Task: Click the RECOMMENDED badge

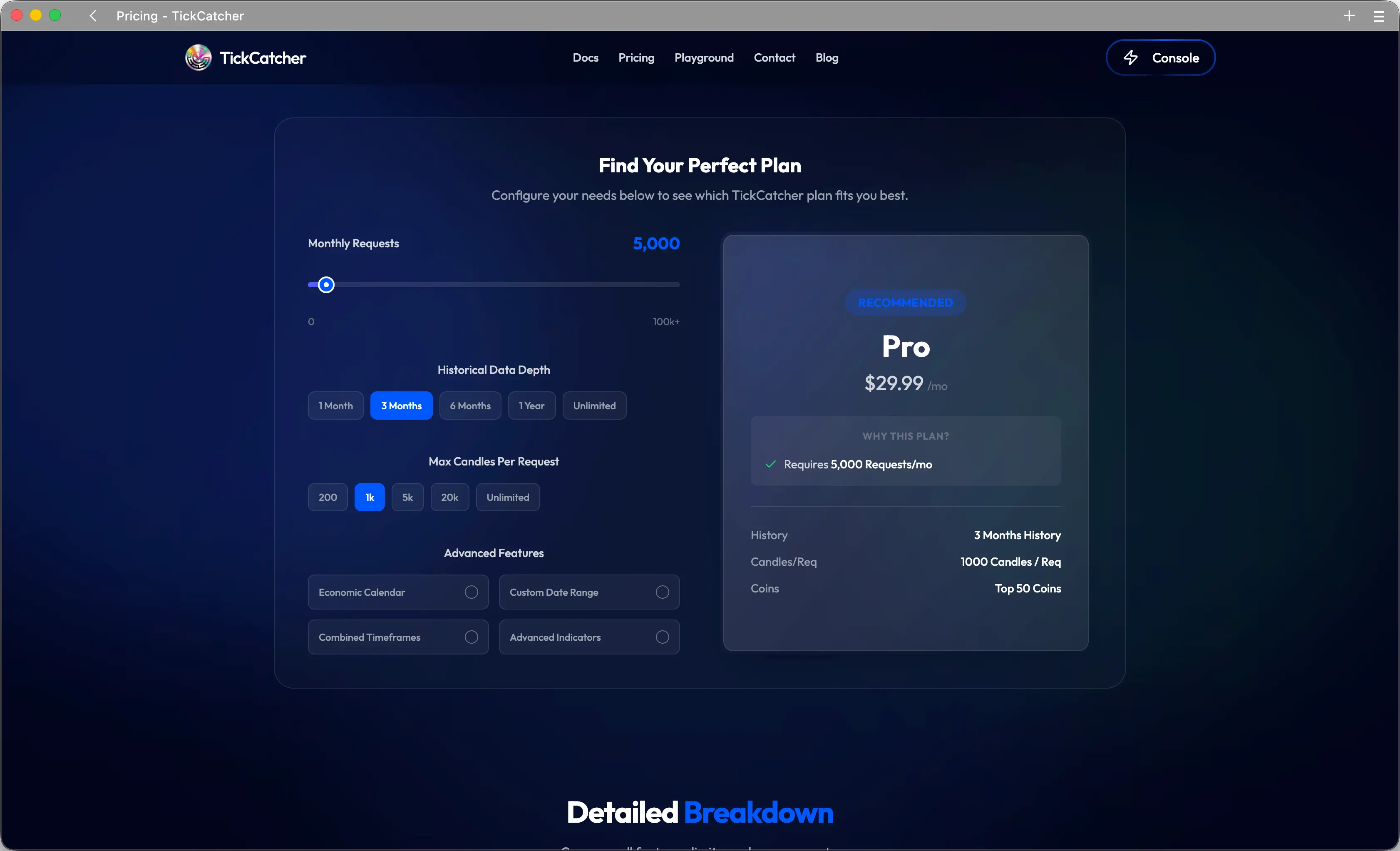Action: point(906,302)
